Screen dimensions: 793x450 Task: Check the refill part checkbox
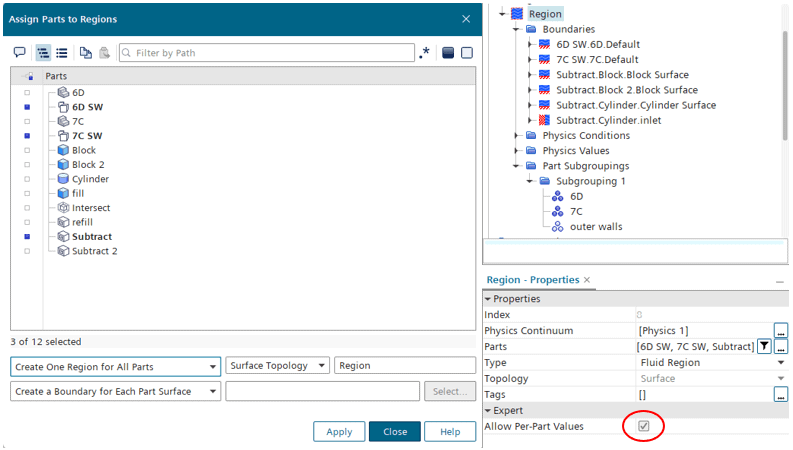(x=27, y=222)
